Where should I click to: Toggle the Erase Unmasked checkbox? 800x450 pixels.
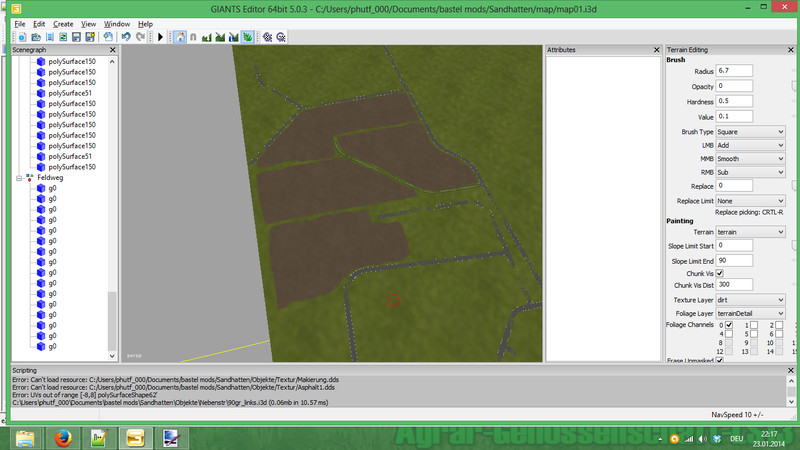(x=719, y=360)
